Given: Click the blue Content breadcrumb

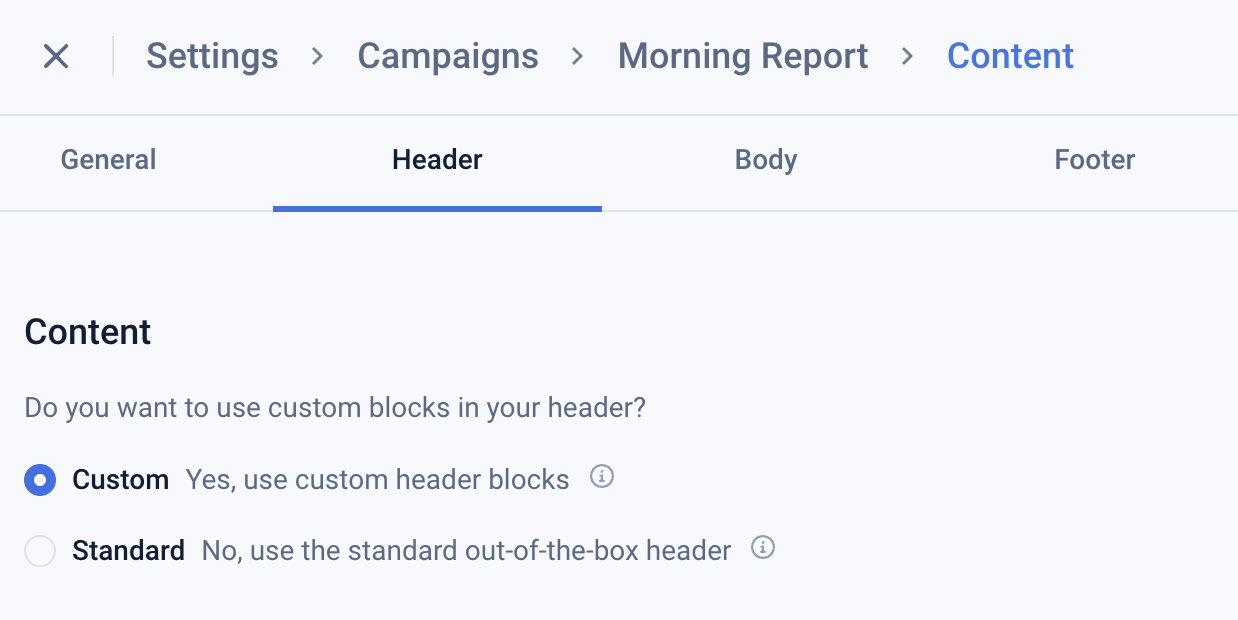Looking at the screenshot, I should coord(1010,56).
